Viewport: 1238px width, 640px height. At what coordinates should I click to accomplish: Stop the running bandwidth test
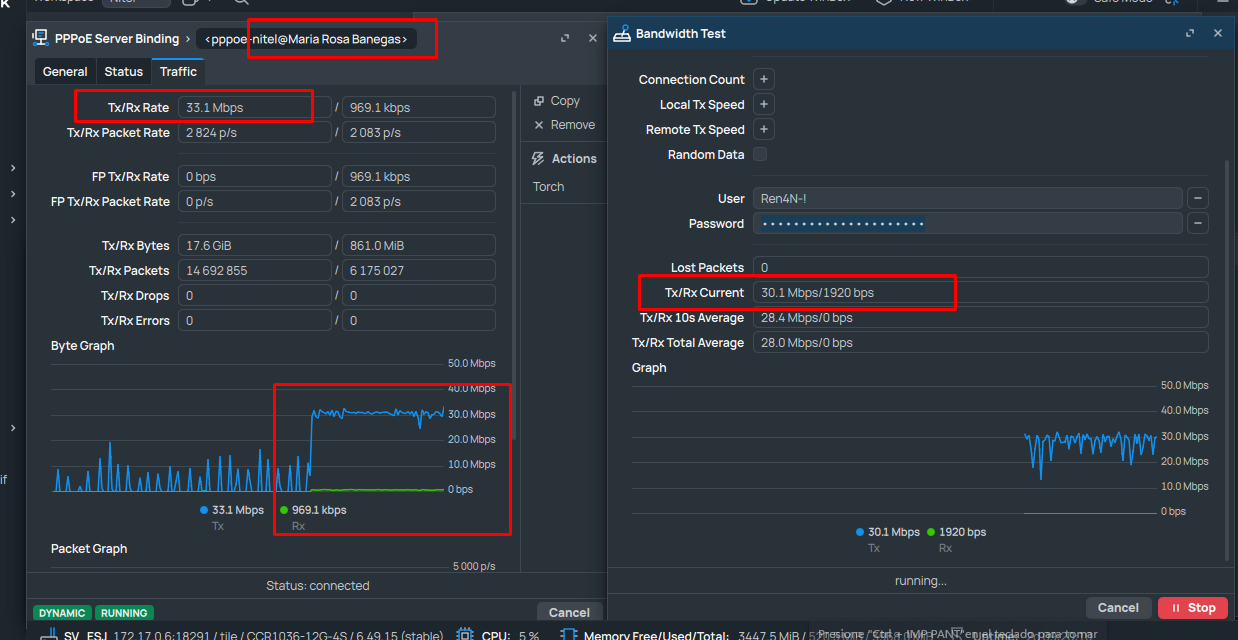(x=1191, y=608)
